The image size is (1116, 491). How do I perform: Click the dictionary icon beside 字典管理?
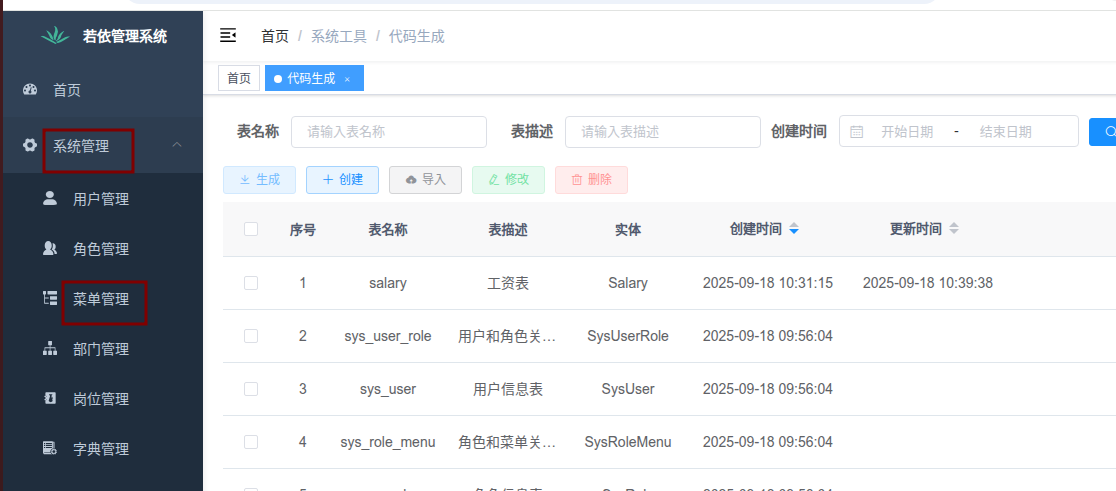point(50,448)
